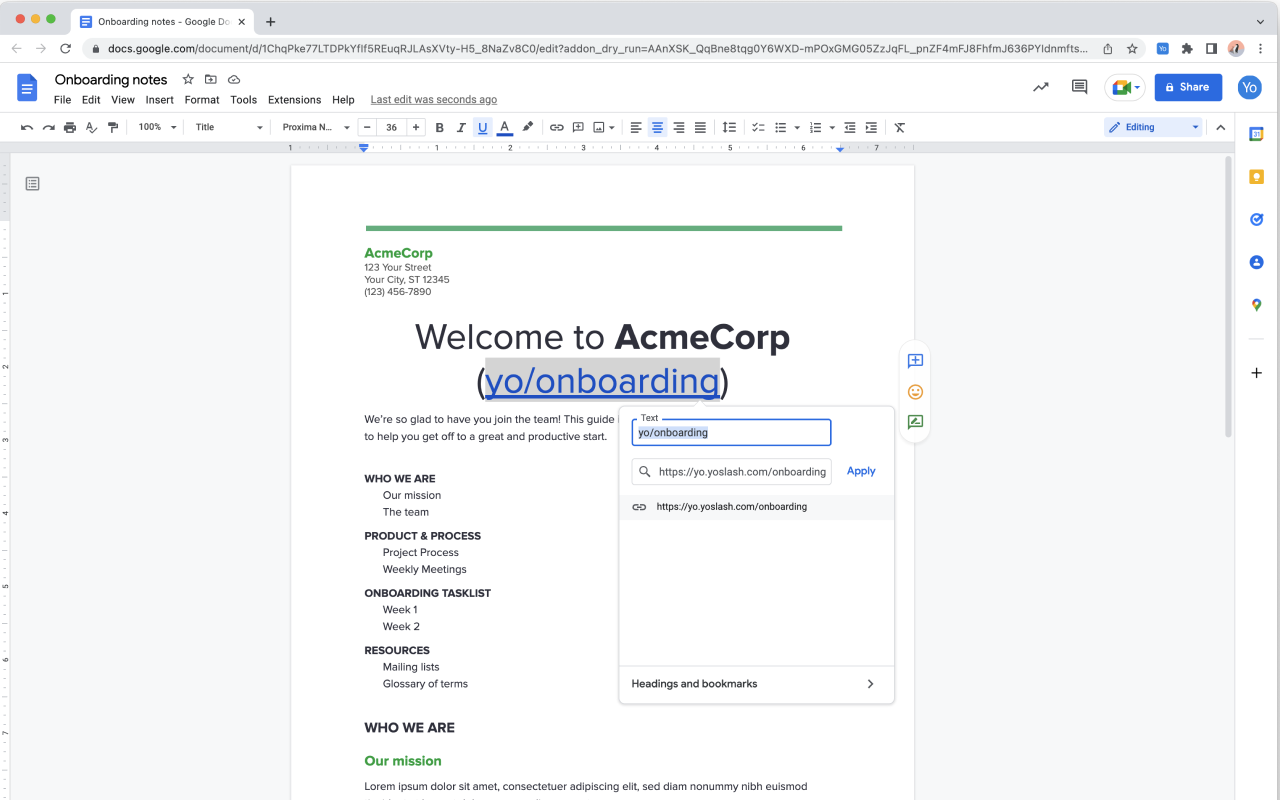Open the Tools menu

(x=243, y=100)
